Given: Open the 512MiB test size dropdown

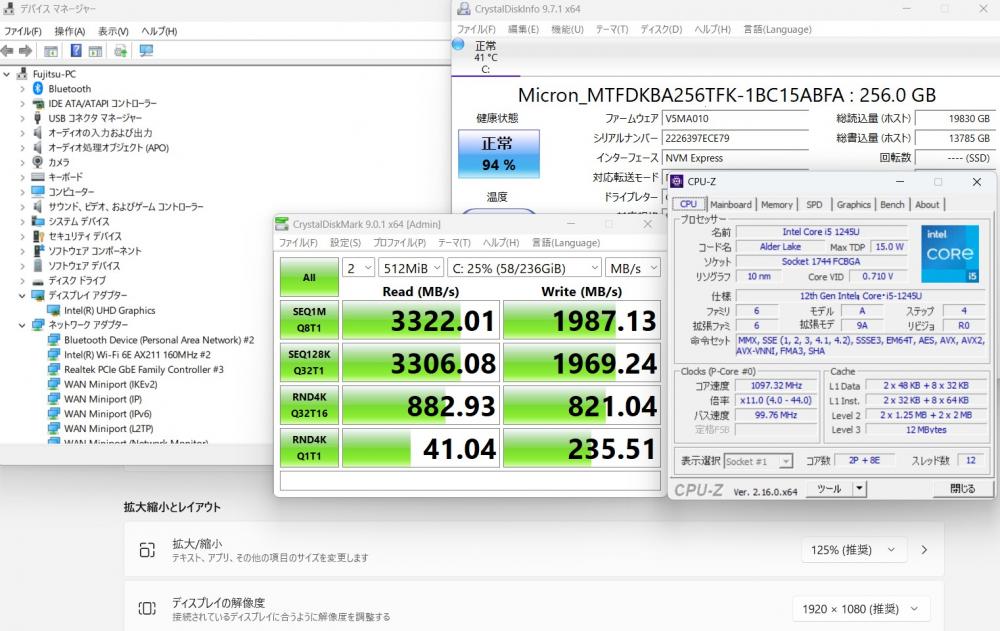Looking at the screenshot, I should coord(411,268).
